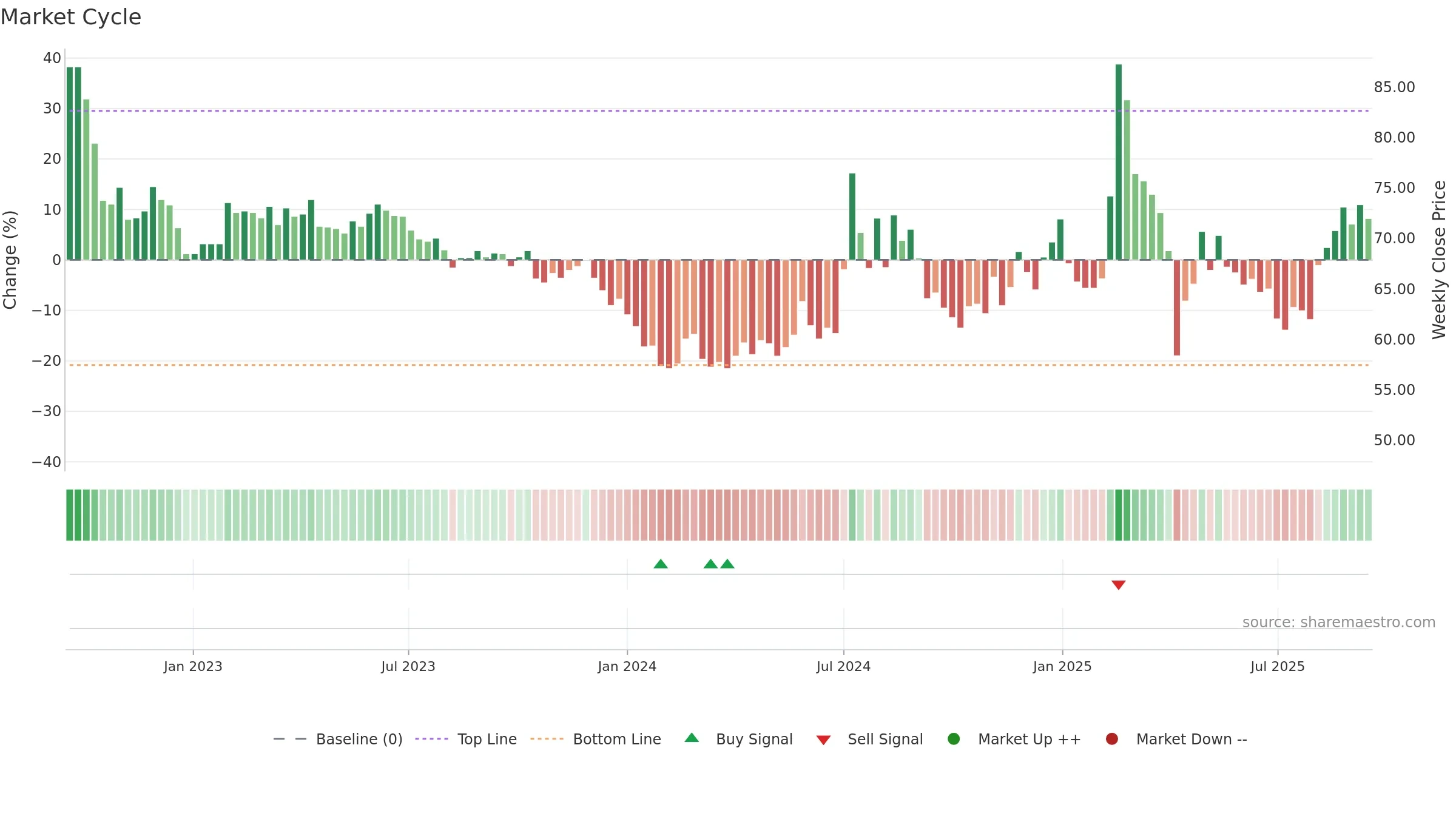
Task: Click the 85.00 price axis label
Action: point(1394,87)
